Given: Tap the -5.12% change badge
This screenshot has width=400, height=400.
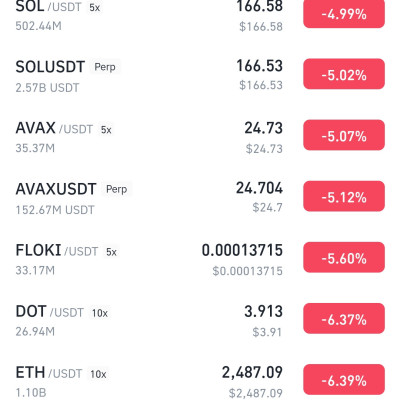Looking at the screenshot, I should point(344,196).
